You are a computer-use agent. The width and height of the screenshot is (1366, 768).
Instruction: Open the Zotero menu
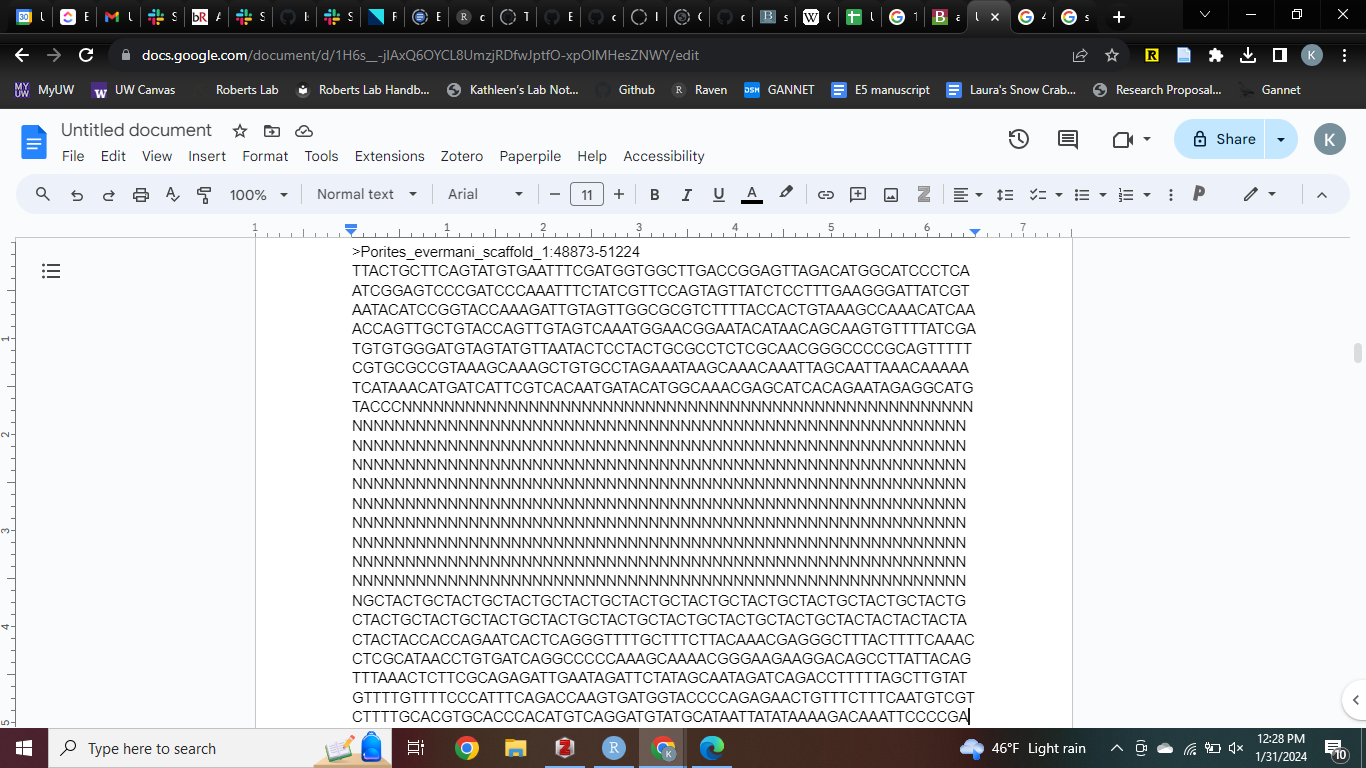click(x=462, y=156)
